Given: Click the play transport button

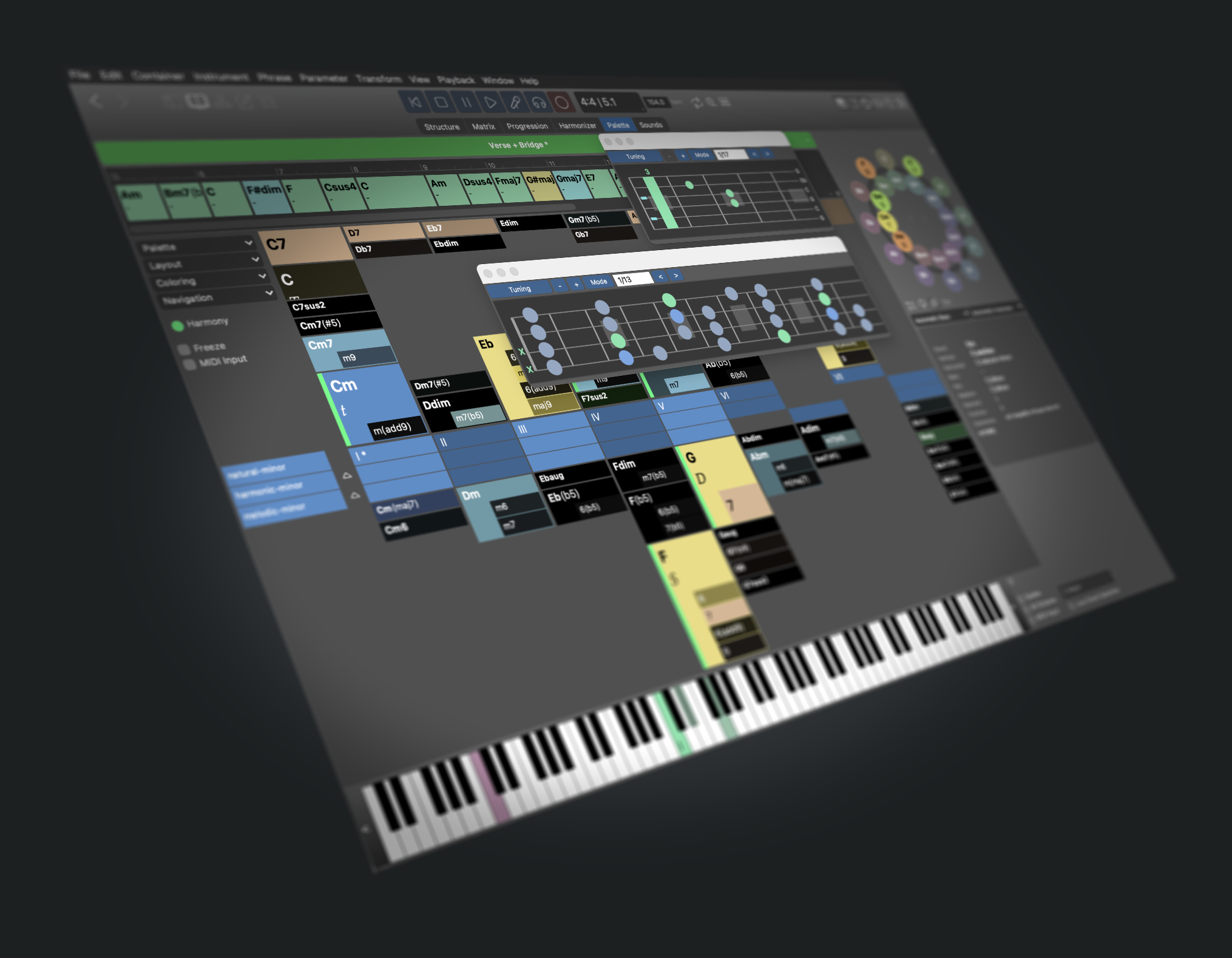Looking at the screenshot, I should pyautogui.click(x=490, y=102).
